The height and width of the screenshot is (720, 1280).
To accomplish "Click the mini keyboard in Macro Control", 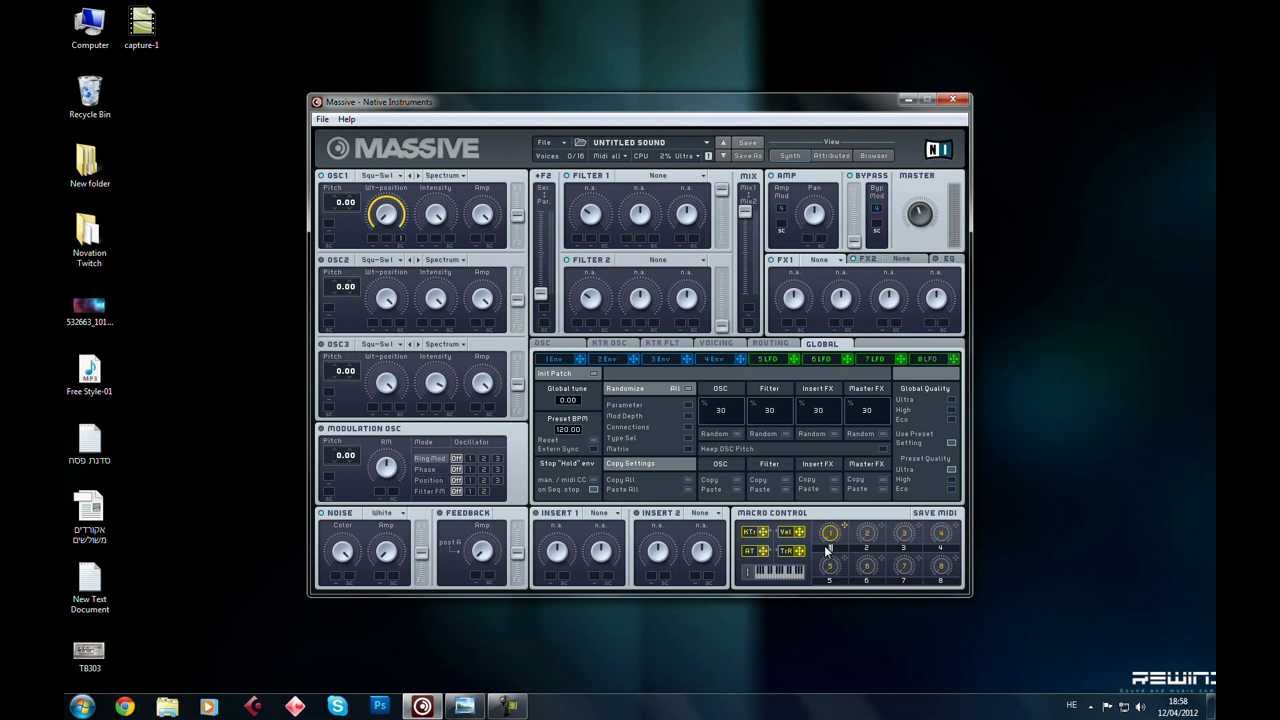I will click(x=778, y=572).
